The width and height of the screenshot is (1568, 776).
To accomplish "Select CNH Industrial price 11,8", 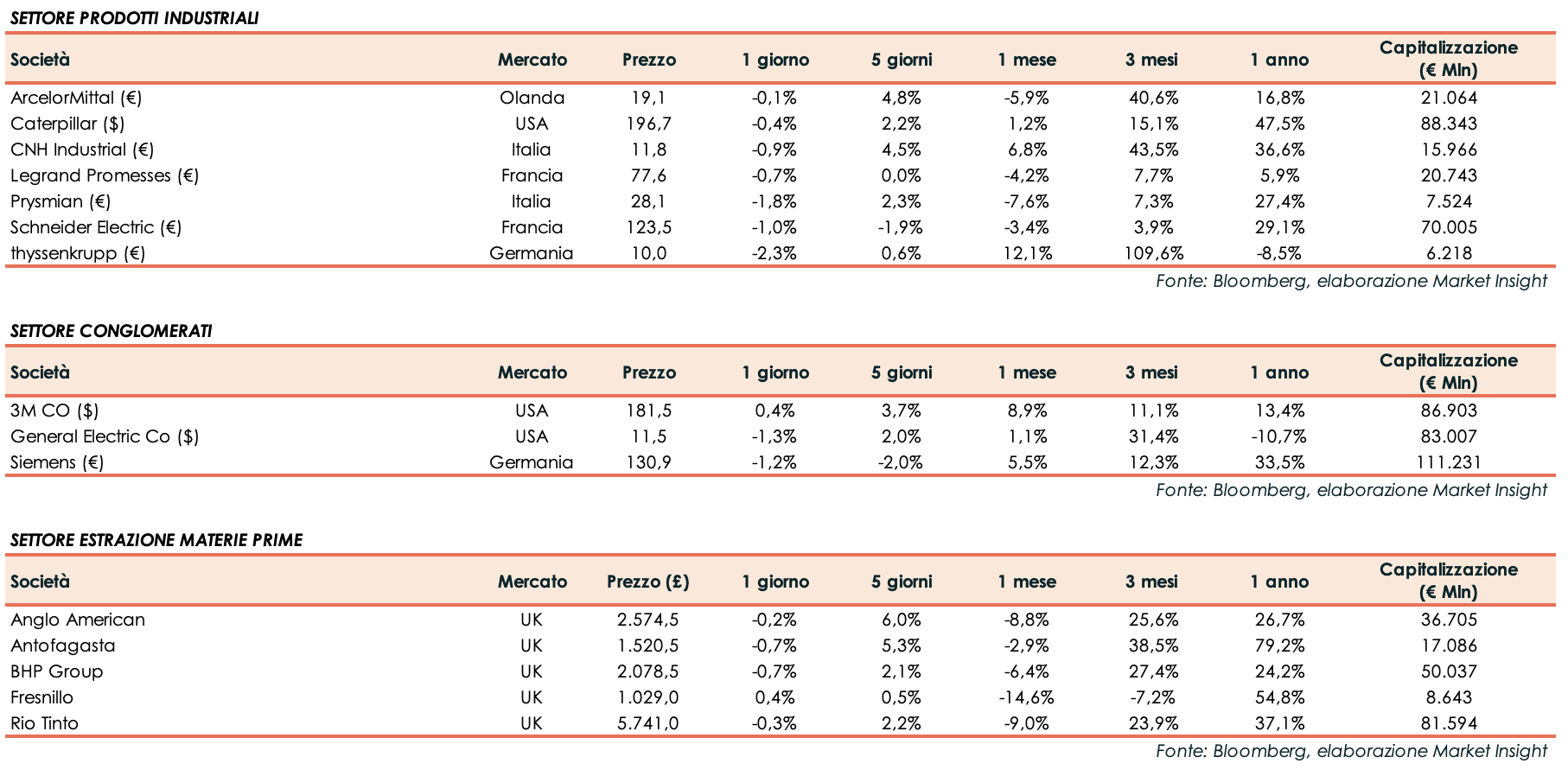I will [x=648, y=149].
